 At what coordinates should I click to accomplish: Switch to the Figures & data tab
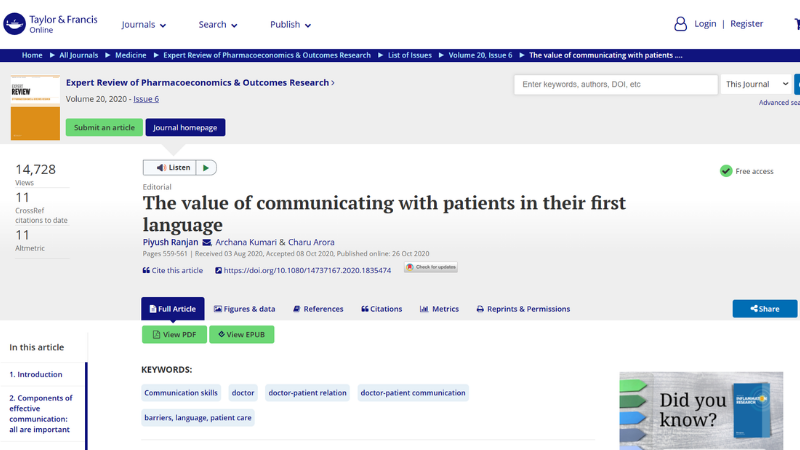click(x=245, y=309)
